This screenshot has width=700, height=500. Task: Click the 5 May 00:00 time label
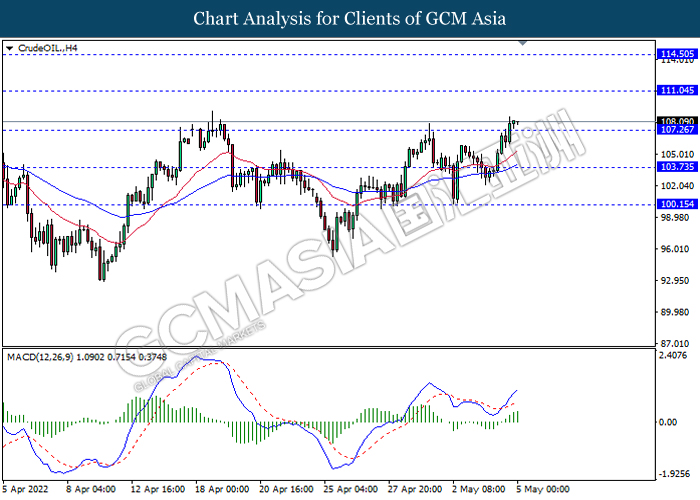(543, 489)
